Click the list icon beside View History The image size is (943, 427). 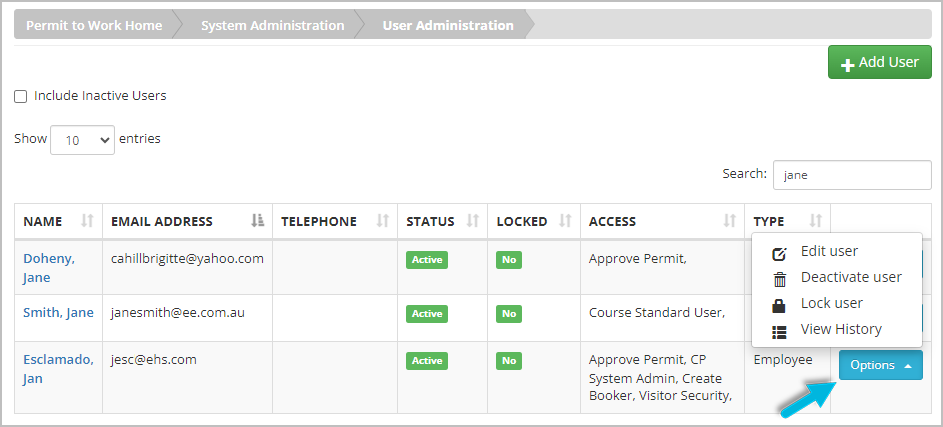click(x=780, y=330)
